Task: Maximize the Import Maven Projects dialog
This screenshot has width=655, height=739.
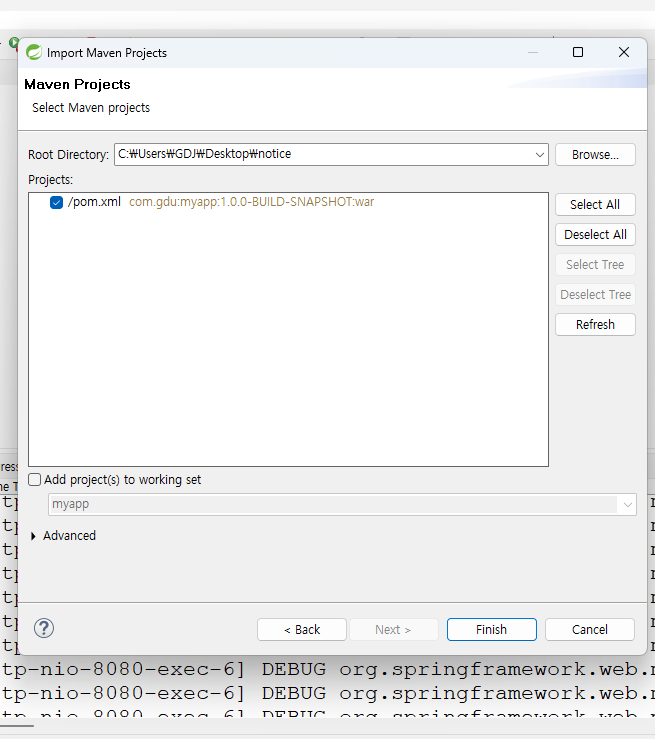Action: (x=578, y=52)
